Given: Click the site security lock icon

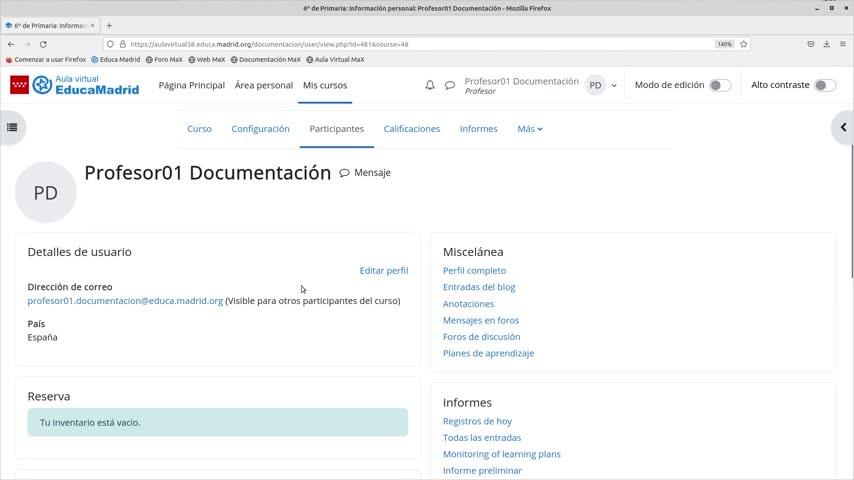Looking at the screenshot, I should (x=123, y=44).
